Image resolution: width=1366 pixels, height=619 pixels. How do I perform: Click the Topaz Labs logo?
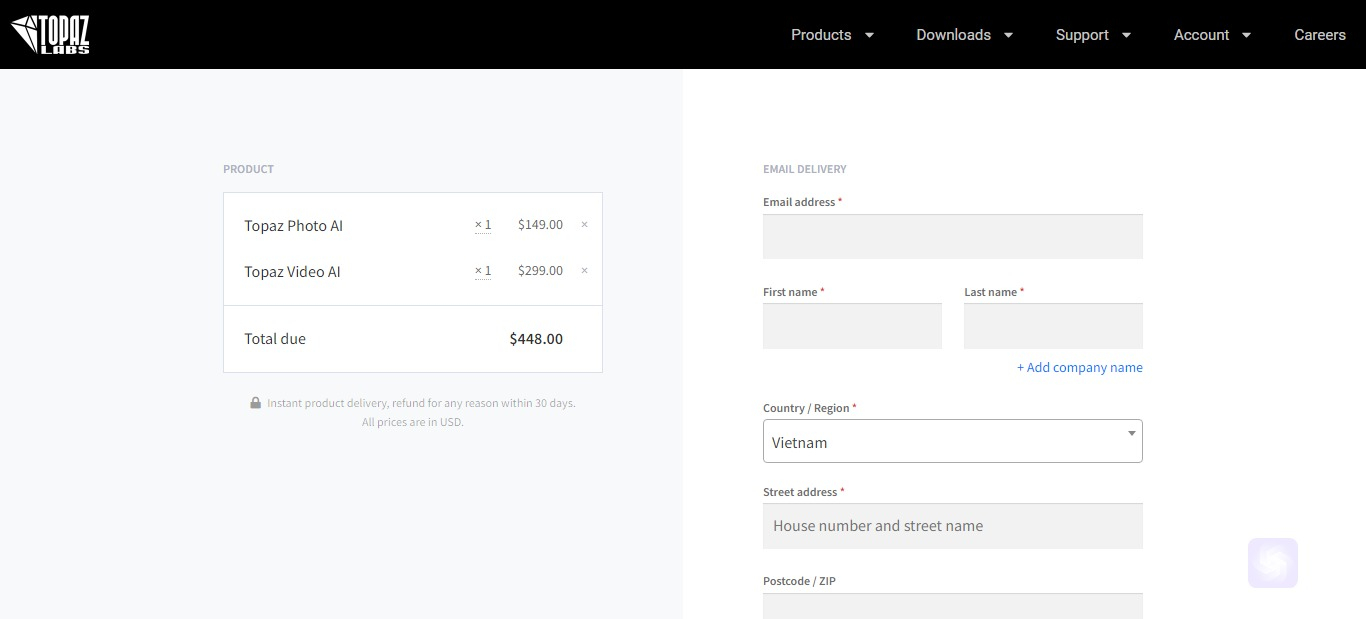pos(50,34)
